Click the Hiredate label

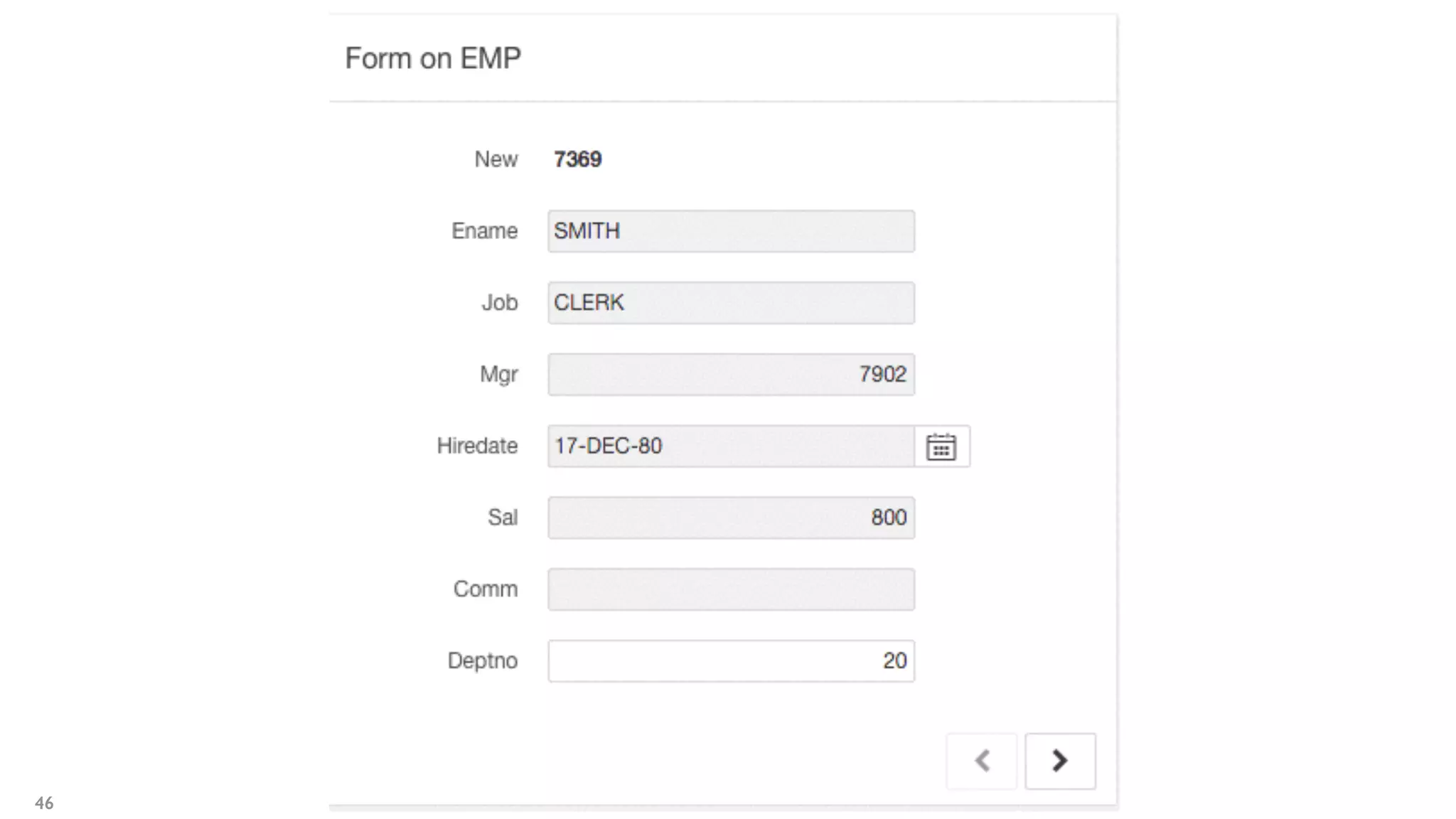click(x=477, y=446)
